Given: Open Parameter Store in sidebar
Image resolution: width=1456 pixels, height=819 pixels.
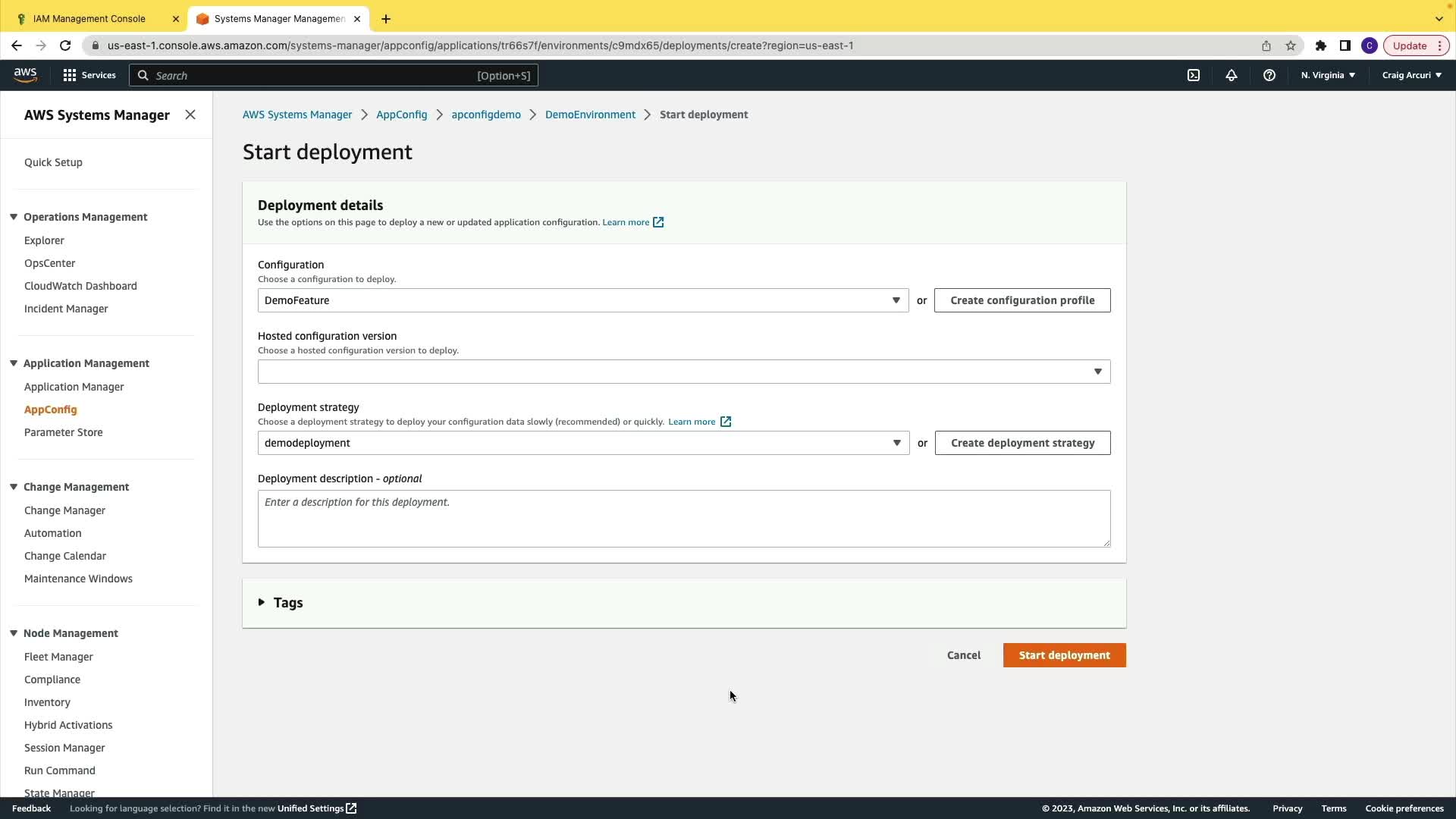Looking at the screenshot, I should (63, 432).
